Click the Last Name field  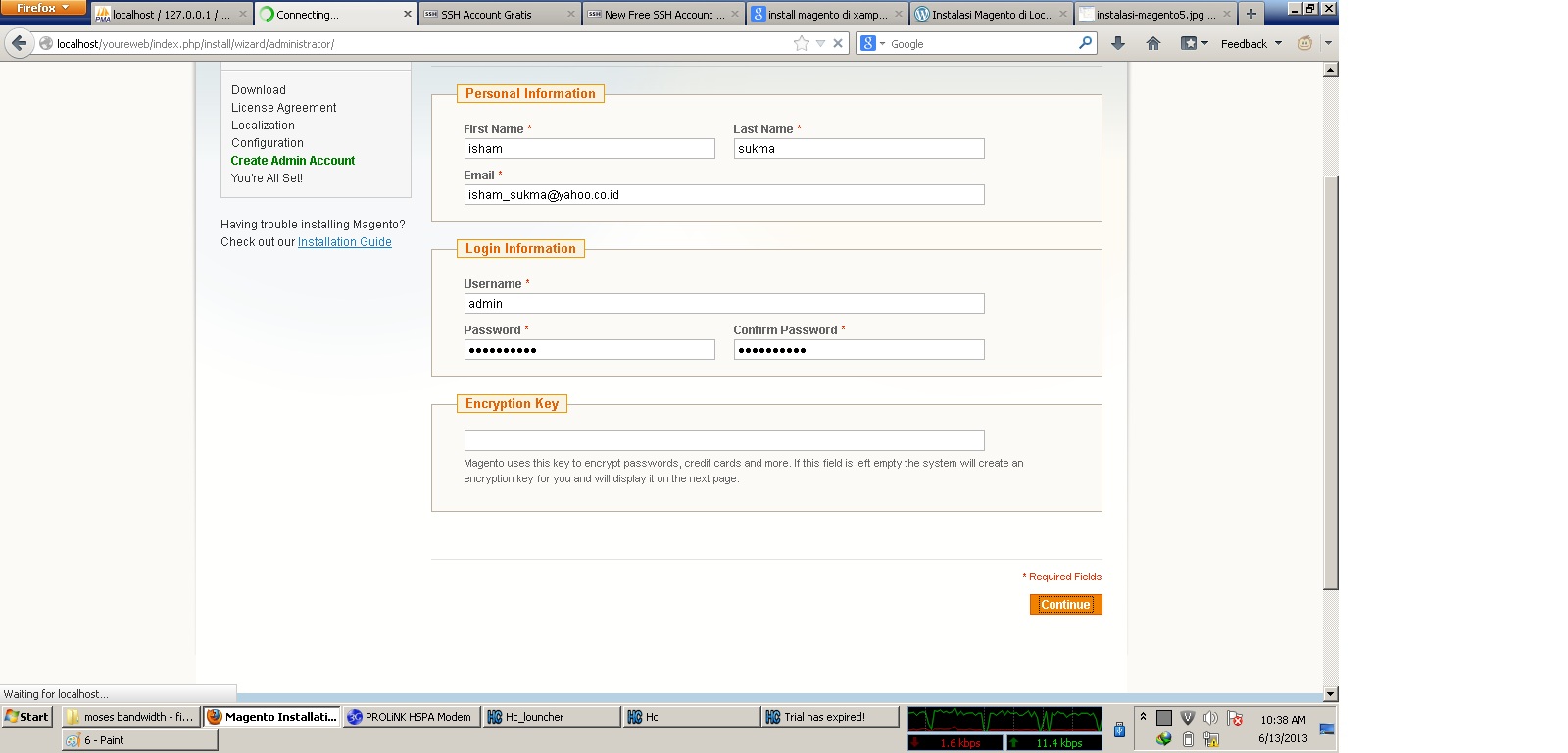[858, 148]
